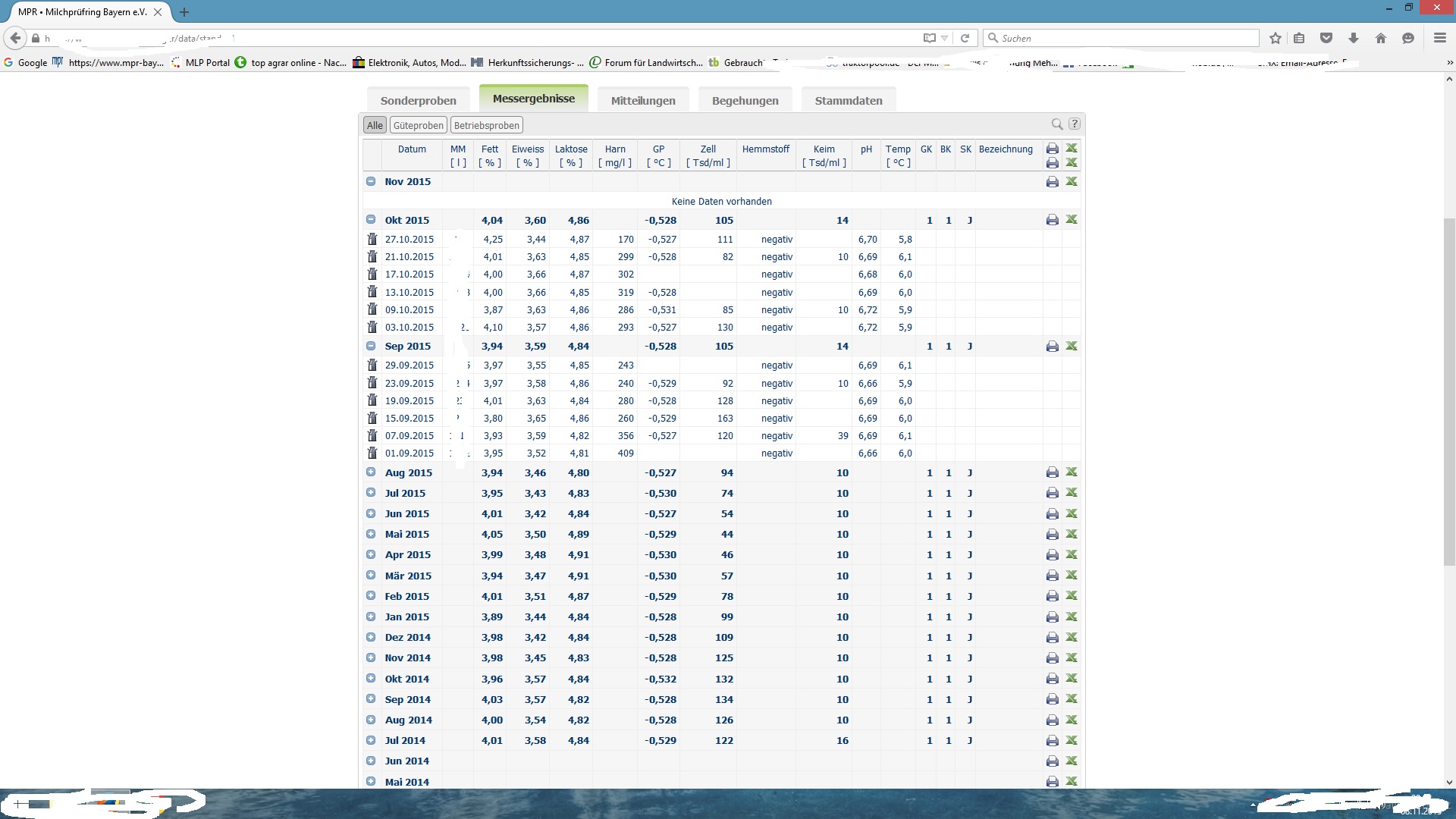Collapse the Okt 2015 month group
Image resolution: width=1456 pixels, height=819 pixels.
[371, 220]
